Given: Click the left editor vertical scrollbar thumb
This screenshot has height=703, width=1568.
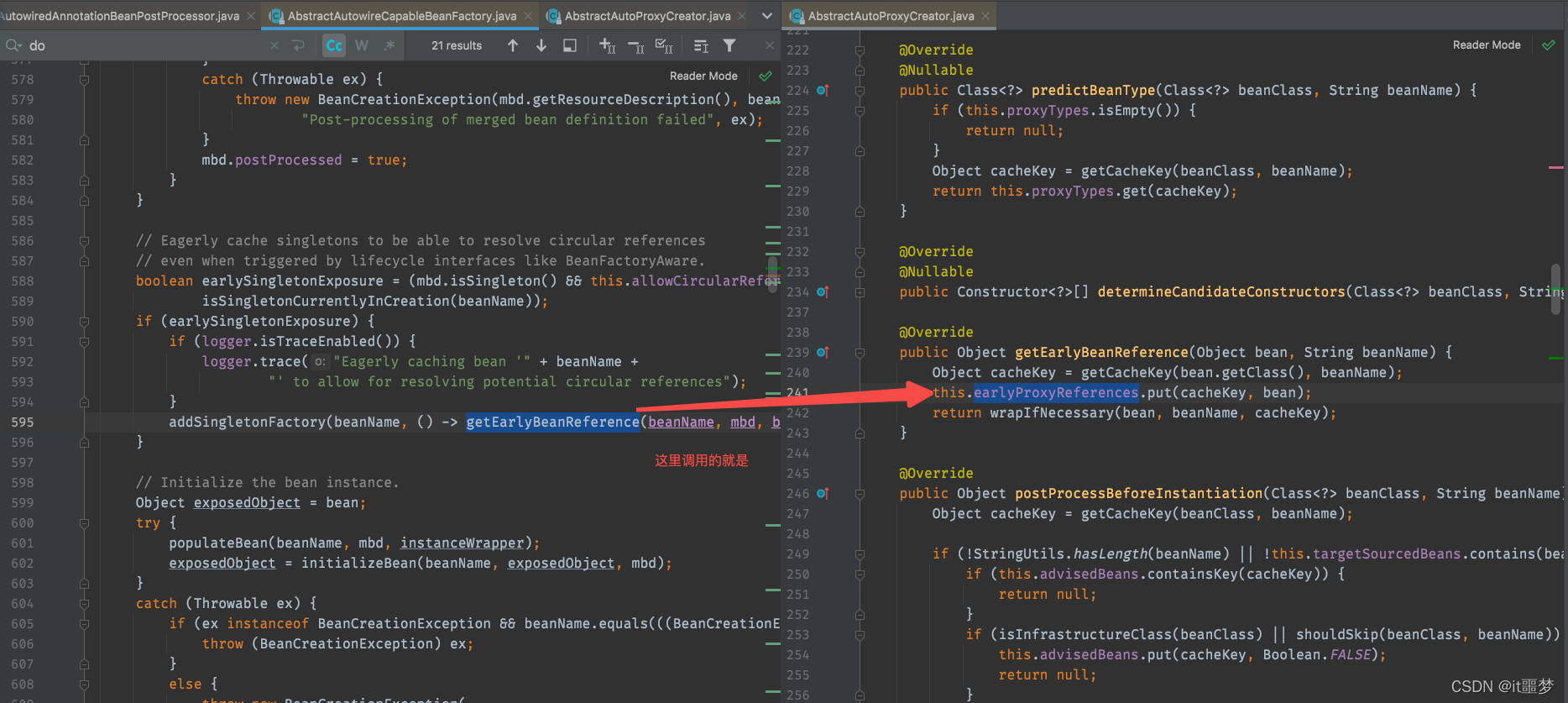Looking at the screenshot, I should click(x=772, y=274).
